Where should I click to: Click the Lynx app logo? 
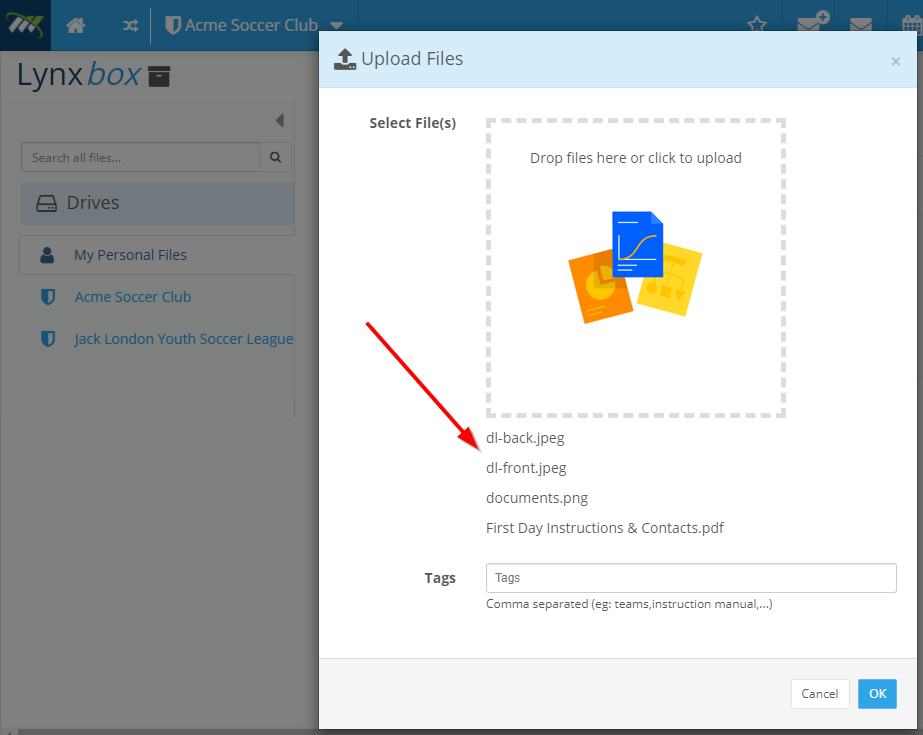click(x=25, y=25)
